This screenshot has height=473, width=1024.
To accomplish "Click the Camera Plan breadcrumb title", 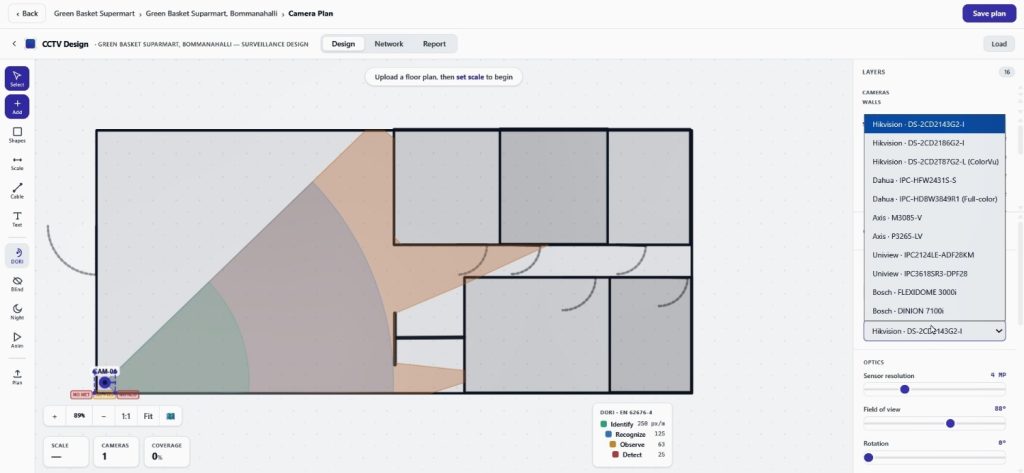I will point(311,13).
